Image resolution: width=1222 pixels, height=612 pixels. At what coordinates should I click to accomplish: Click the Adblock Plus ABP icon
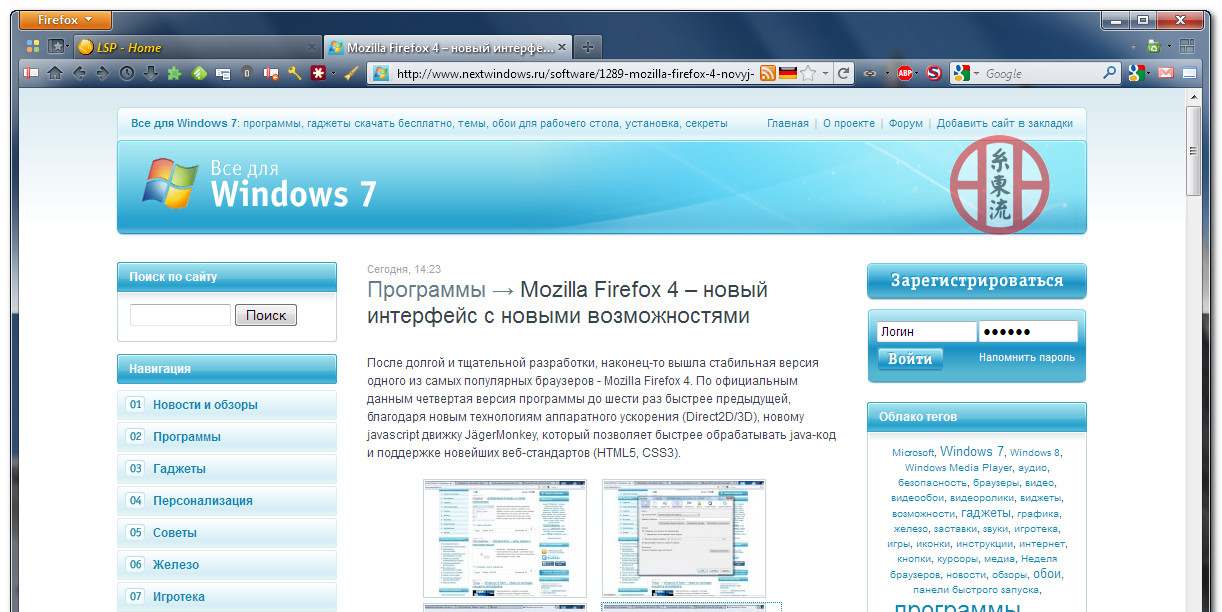905,73
